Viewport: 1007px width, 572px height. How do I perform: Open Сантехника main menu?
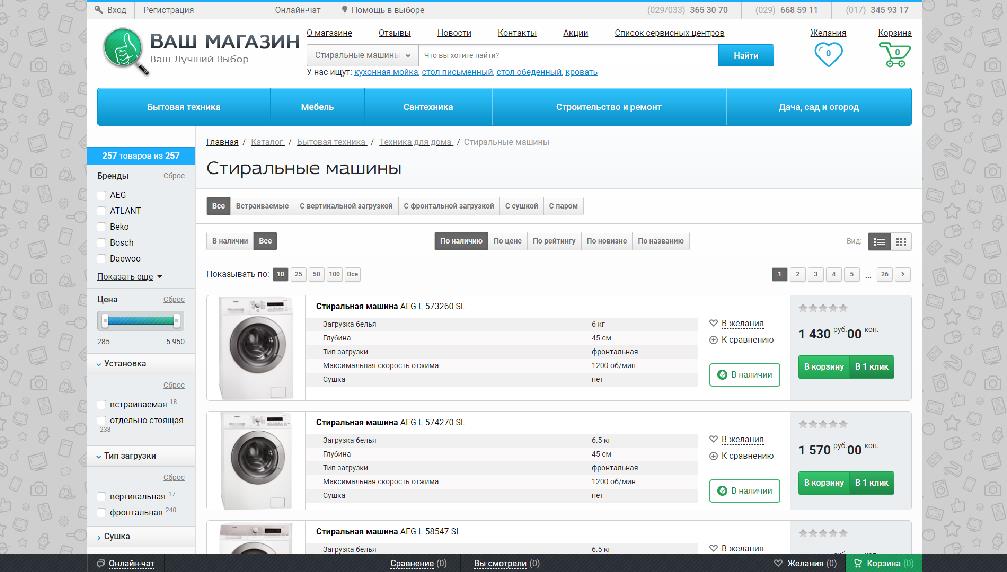coord(428,107)
